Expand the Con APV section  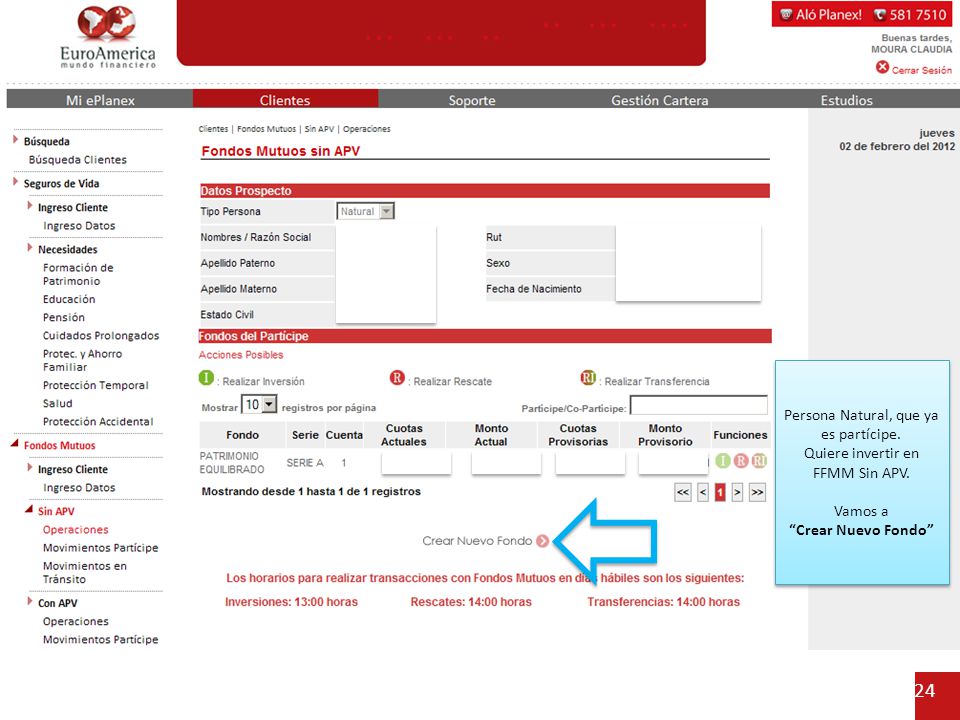tap(29, 601)
